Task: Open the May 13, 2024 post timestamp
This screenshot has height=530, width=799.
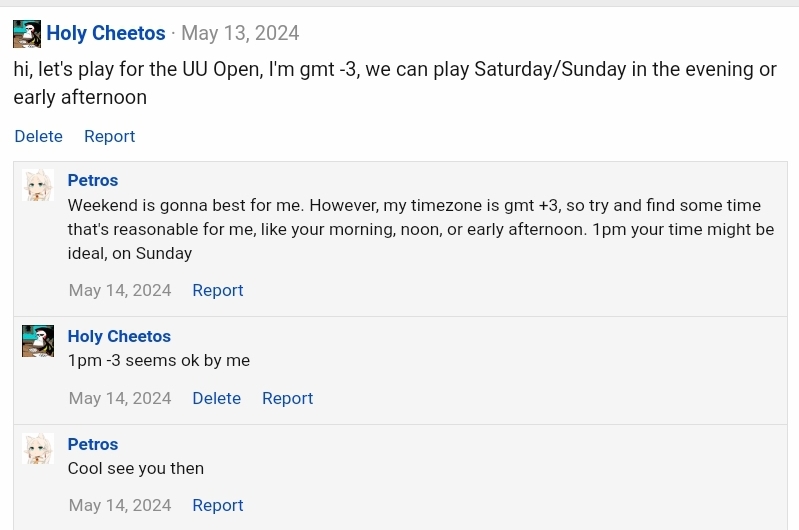Action: pos(240,33)
